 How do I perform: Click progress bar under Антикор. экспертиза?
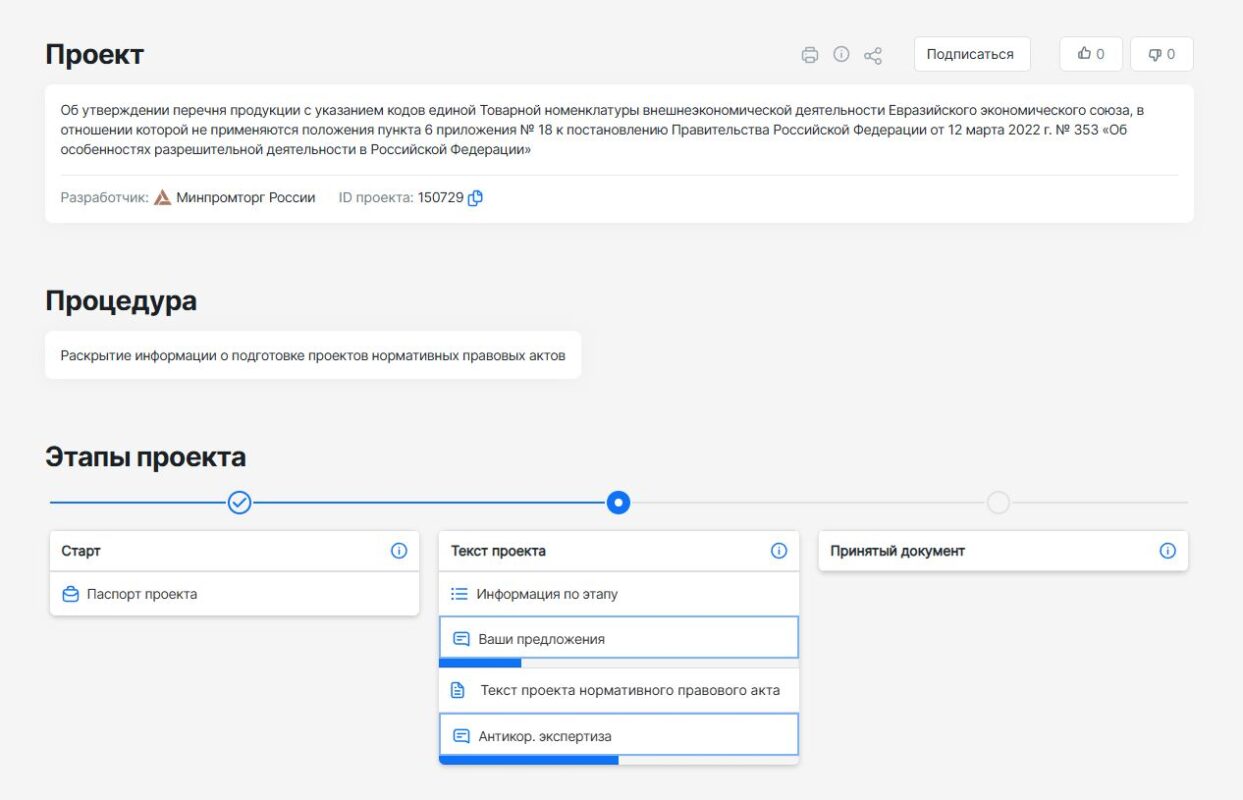619,761
